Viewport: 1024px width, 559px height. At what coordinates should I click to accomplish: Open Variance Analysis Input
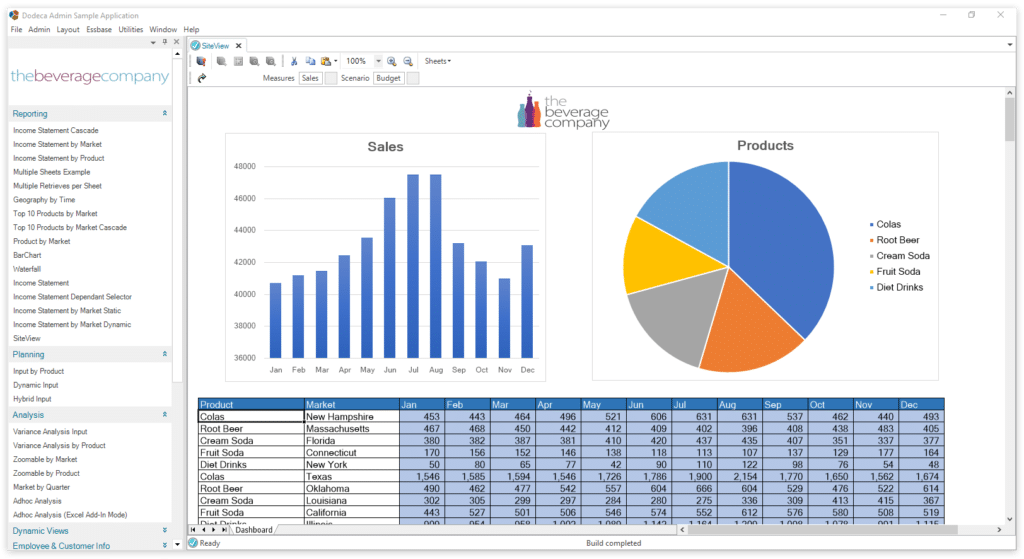[x=50, y=432]
